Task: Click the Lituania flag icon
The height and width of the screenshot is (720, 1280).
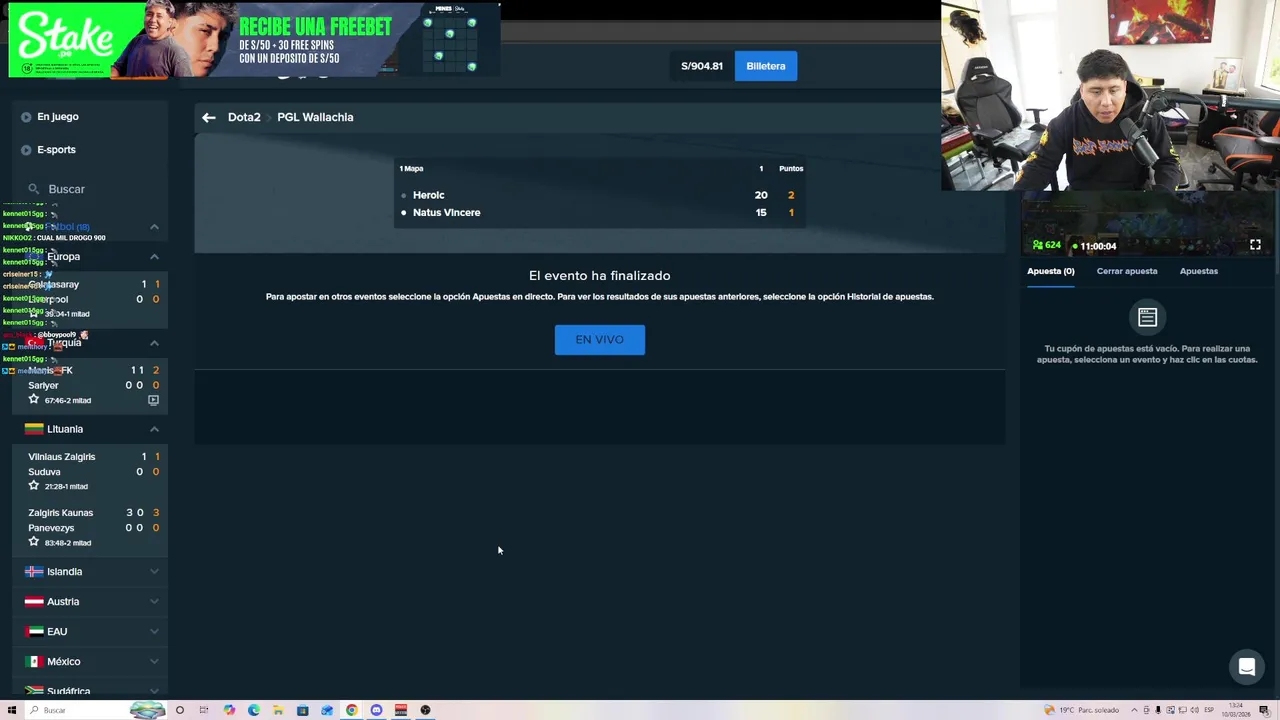Action: (34, 429)
